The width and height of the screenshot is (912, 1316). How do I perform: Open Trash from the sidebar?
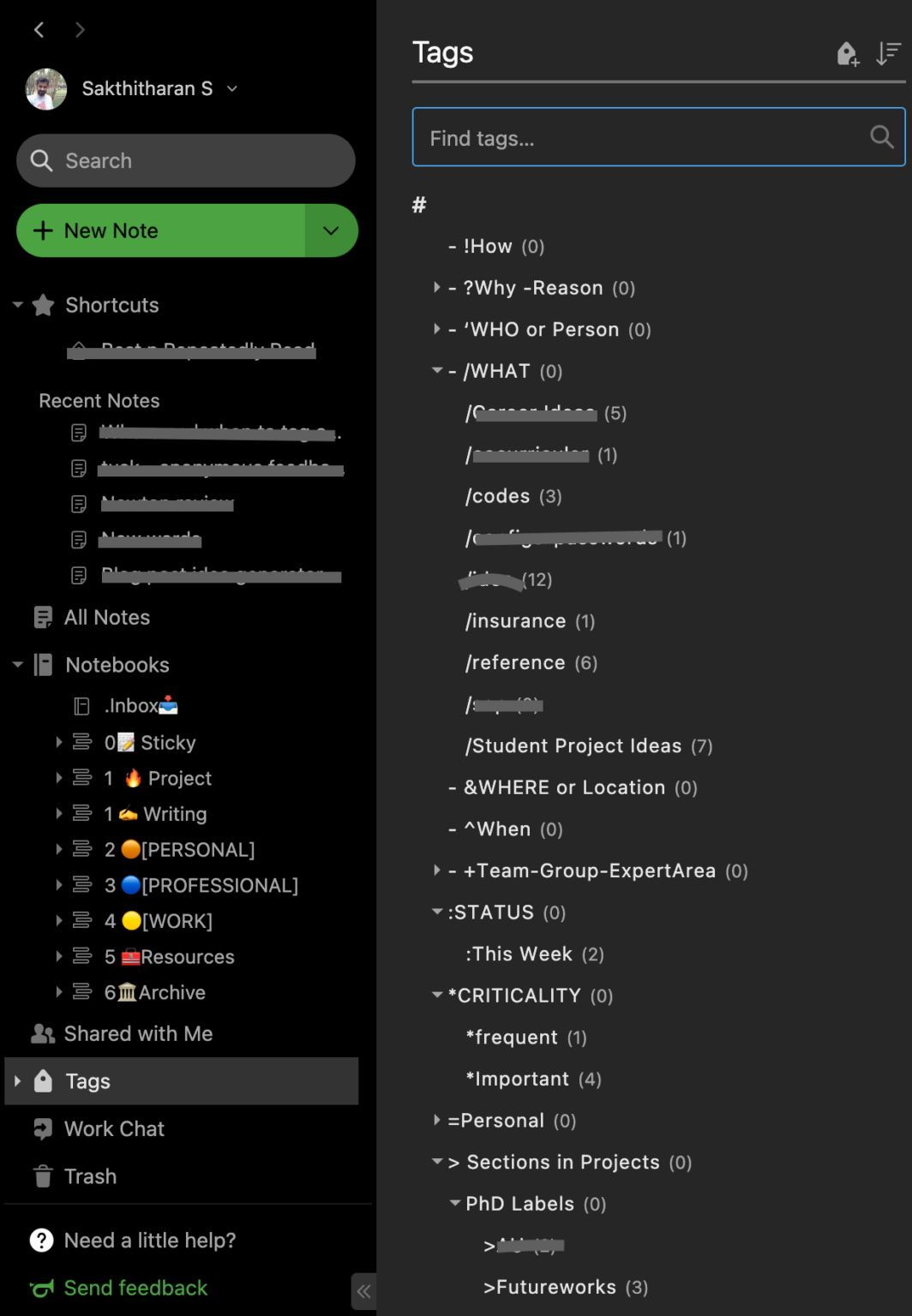tap(90, 1176)
